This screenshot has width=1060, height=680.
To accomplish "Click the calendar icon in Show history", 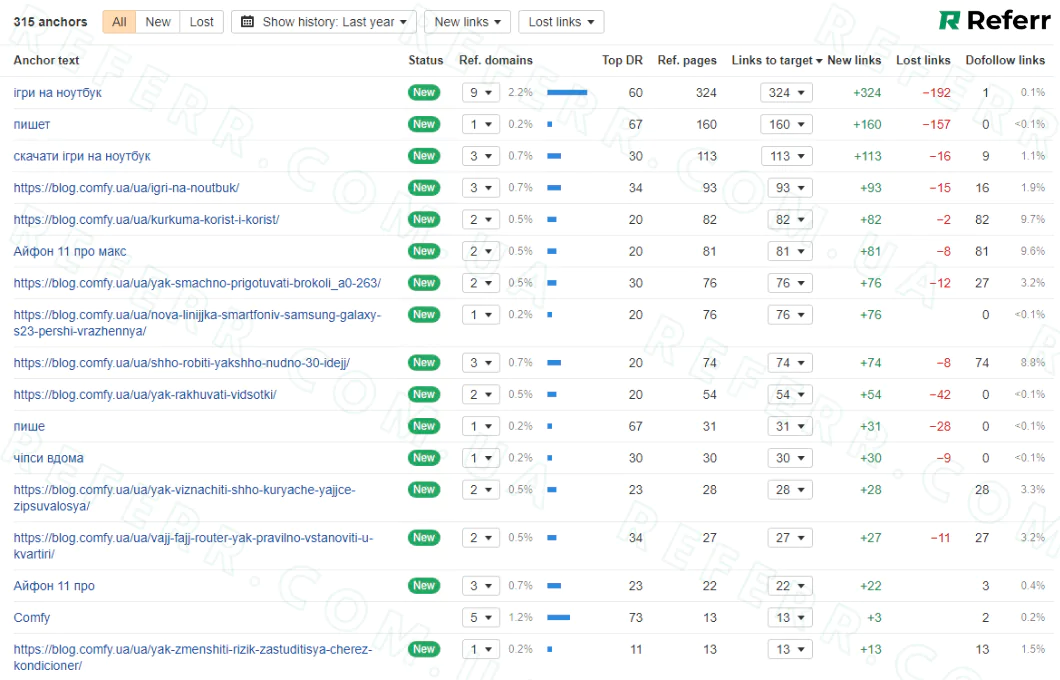I will coord(248,22).
